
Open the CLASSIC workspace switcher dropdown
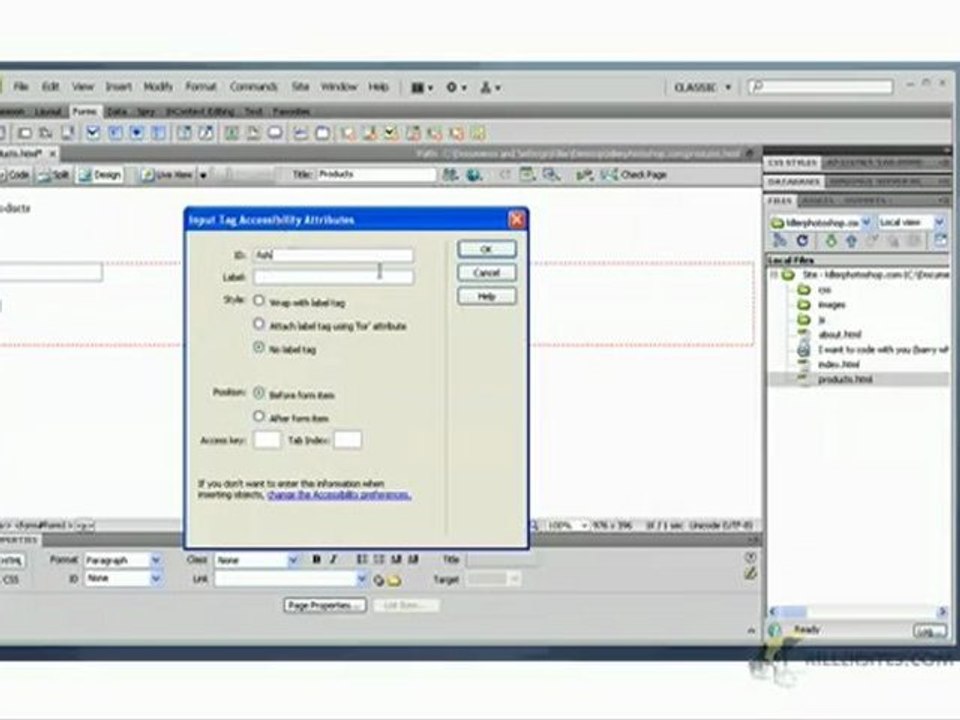click(703, 88)
